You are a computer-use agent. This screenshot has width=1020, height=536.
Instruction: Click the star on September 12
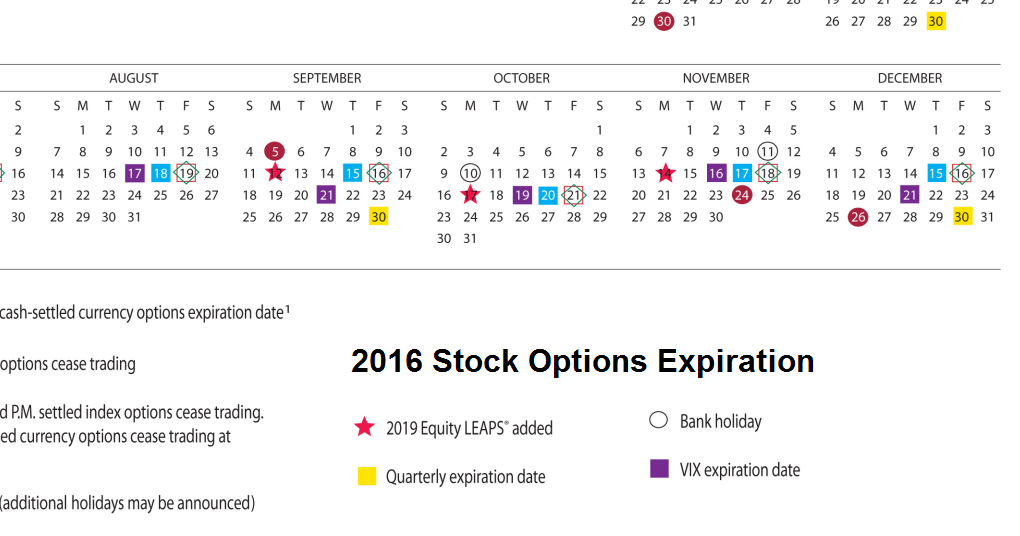coord(276,173)
